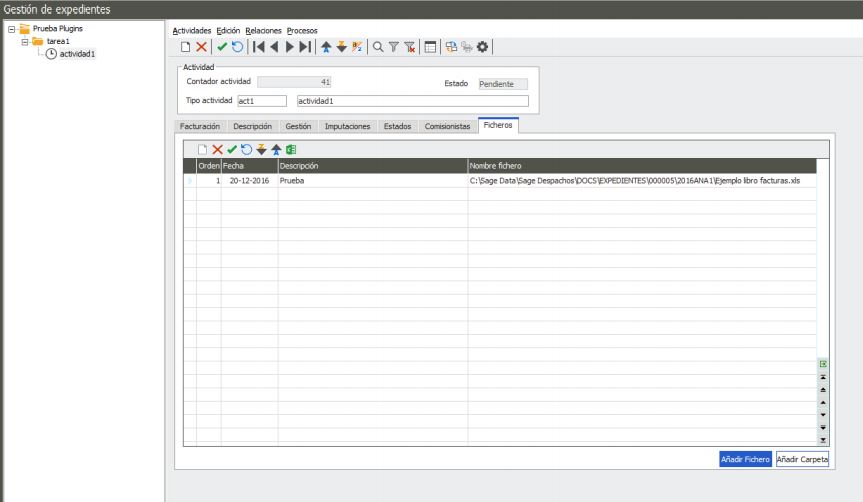Delete row with red X in the Ficheros toolbar
Viewport: 863px width, 502px height.
point(217,150)
